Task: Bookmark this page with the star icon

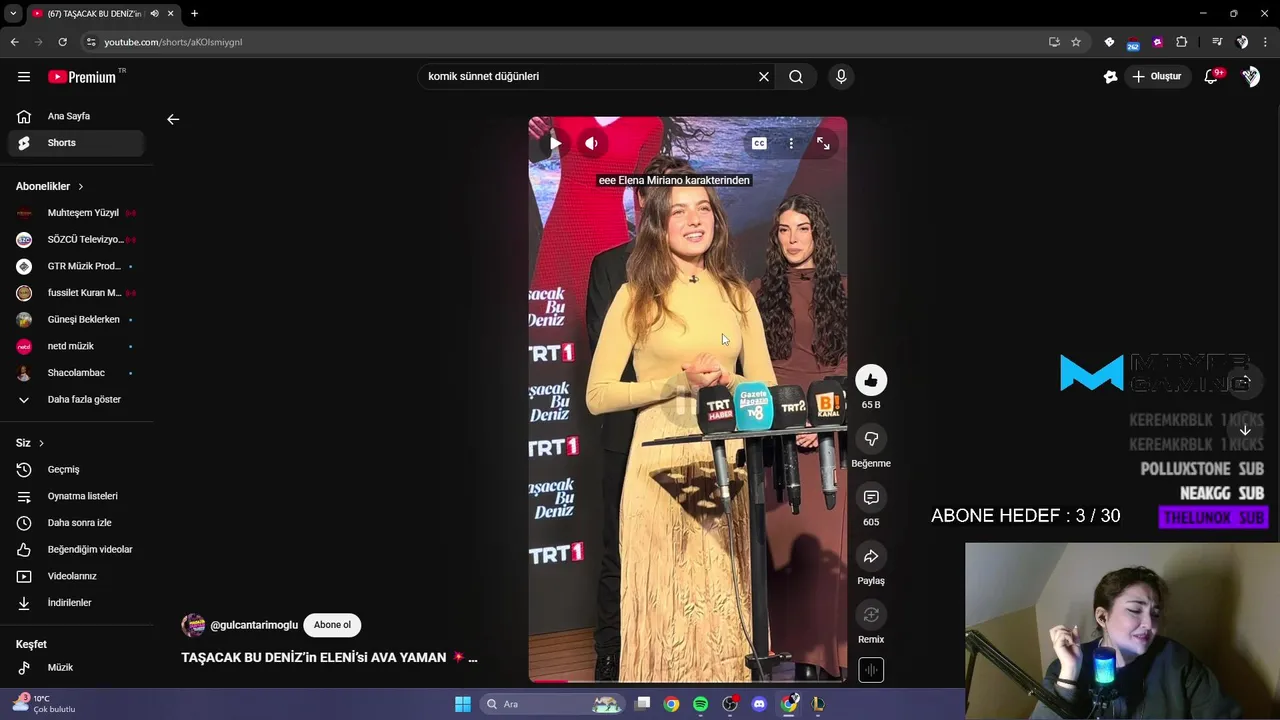Action: coord(1076,42)
